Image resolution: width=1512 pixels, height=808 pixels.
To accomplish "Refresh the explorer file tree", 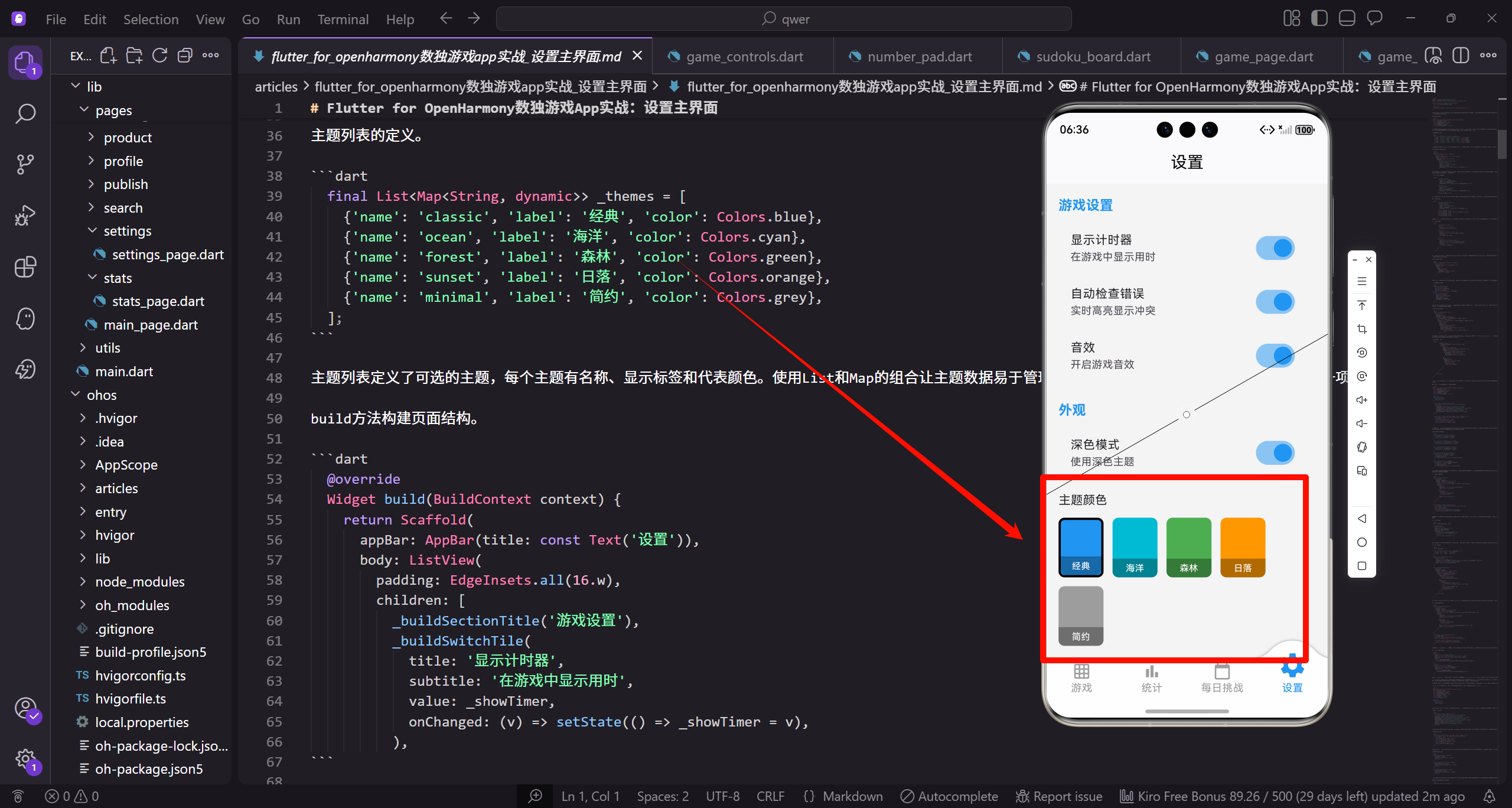I will click(159, 56).
